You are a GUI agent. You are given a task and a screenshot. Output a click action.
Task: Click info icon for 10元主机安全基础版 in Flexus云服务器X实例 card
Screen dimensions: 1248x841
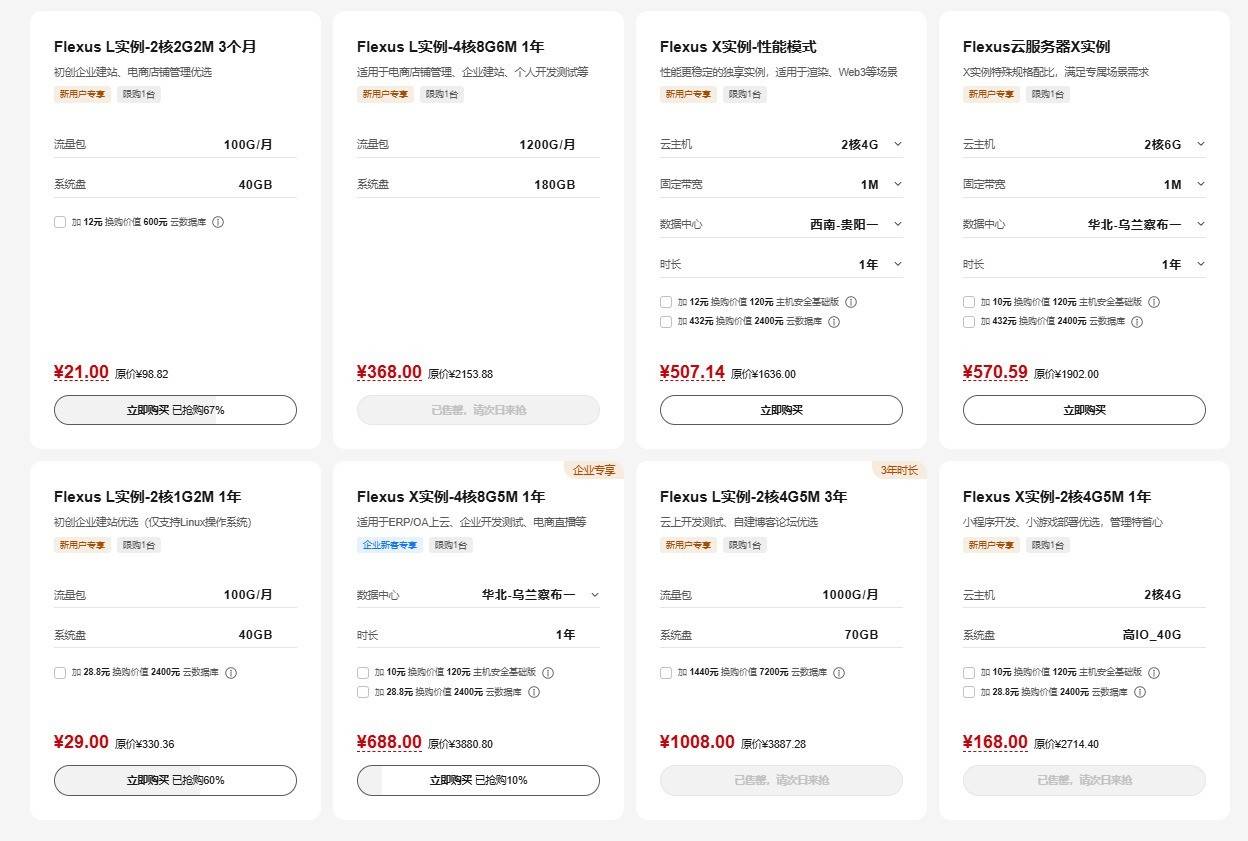tap(1154, 302)
